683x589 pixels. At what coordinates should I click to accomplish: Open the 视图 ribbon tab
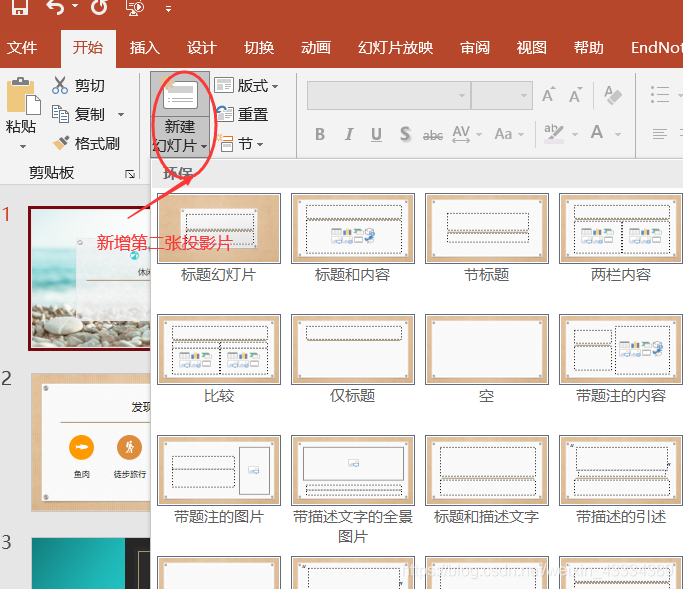531,47
